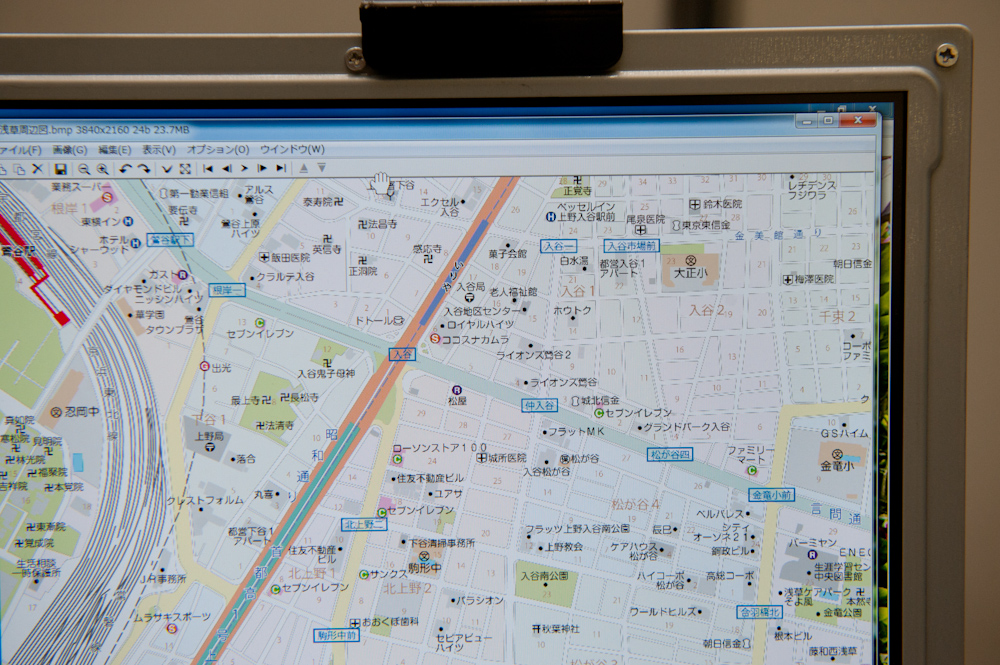Jump to first image with the |◀ icon
Screen dimensions: 1000x665
tap(207, 168)
